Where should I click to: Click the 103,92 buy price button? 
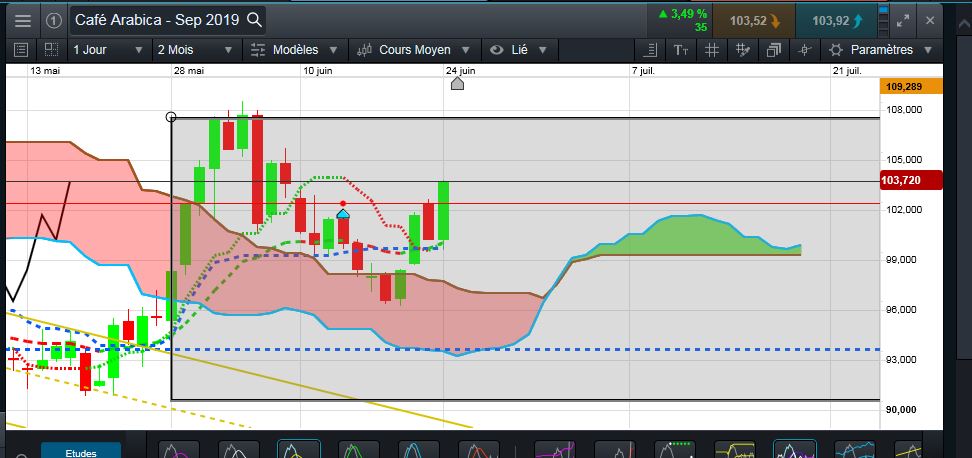tap(837, 20)
